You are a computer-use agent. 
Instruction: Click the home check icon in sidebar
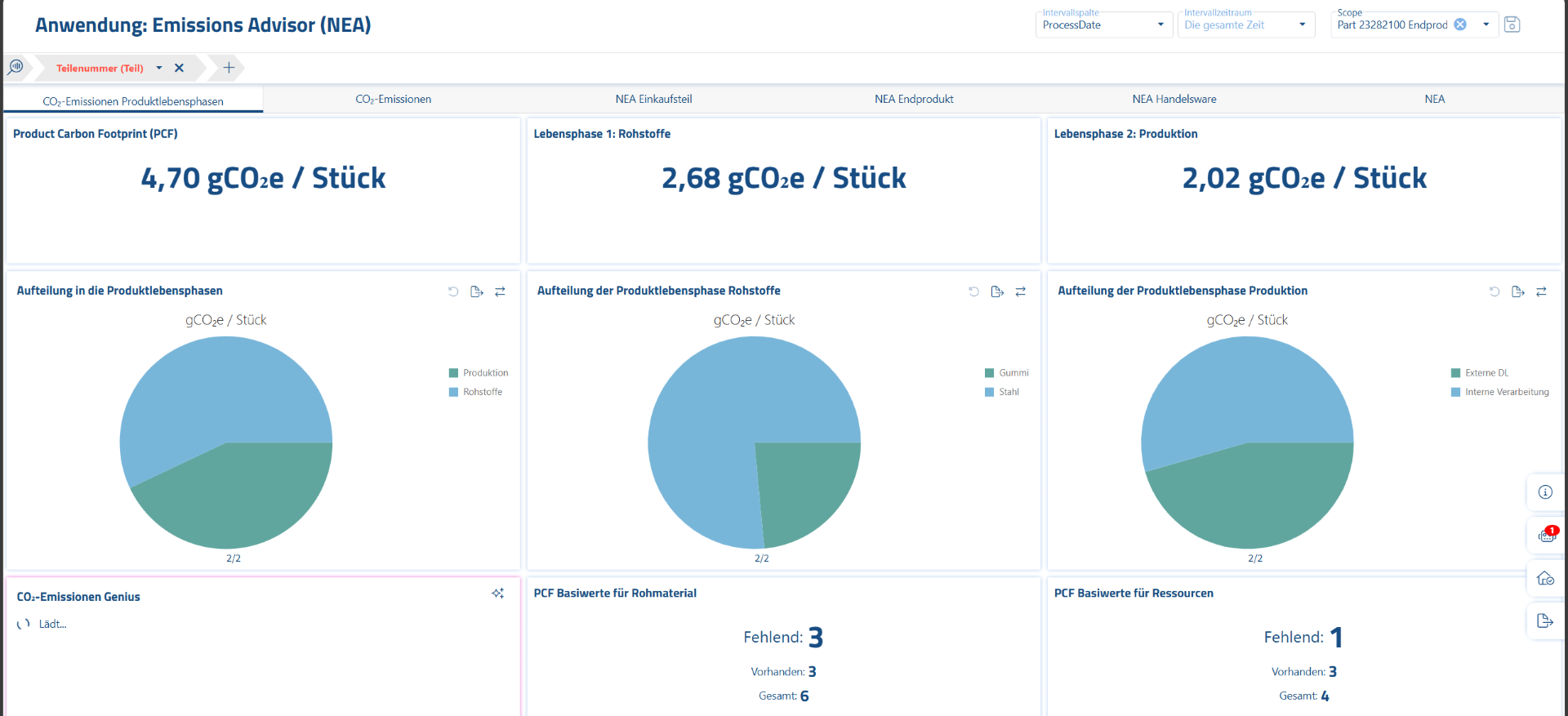pos(1545,578)
